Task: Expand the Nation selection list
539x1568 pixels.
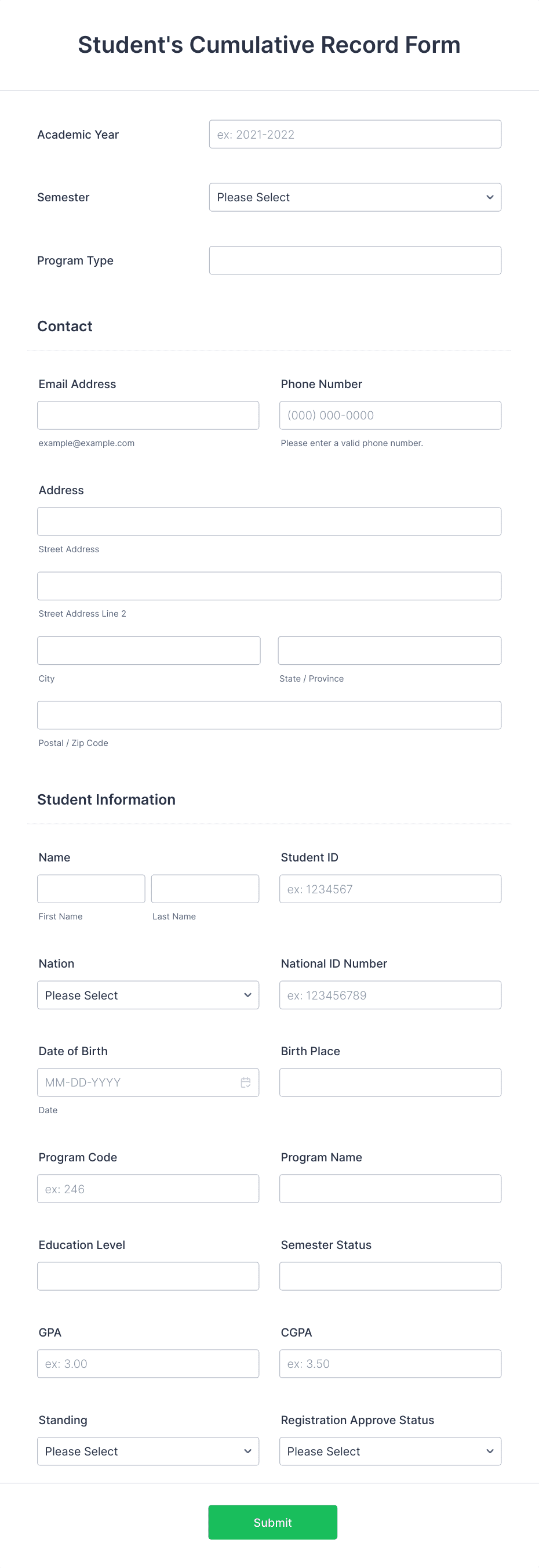Action: [x=148, y=995]
